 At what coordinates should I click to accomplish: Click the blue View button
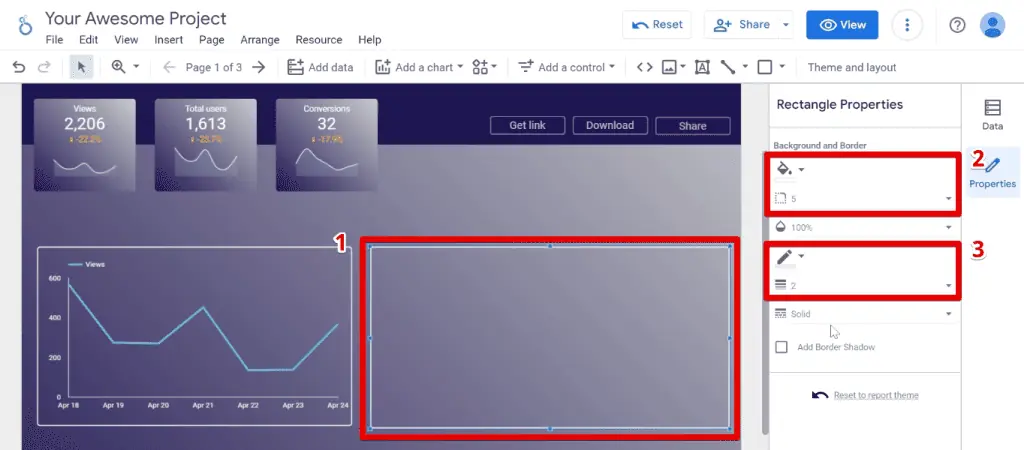tap(842, 25)
